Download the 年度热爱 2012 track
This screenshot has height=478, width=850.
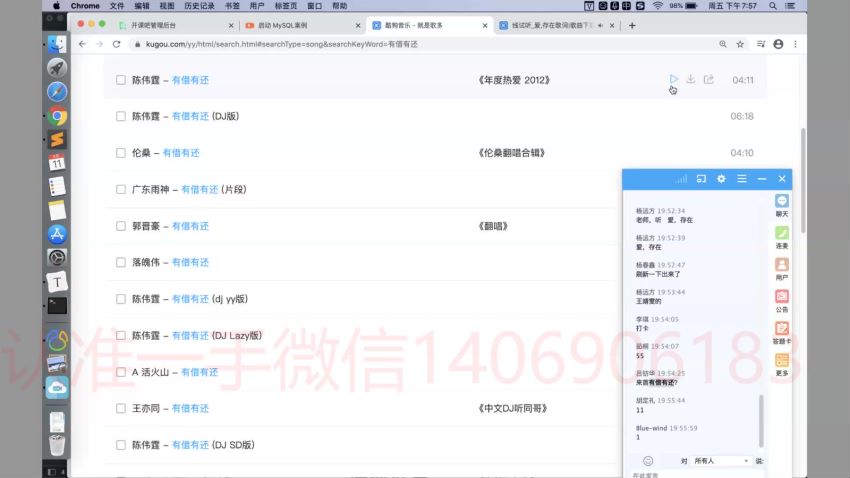click(x=691, y=79)
